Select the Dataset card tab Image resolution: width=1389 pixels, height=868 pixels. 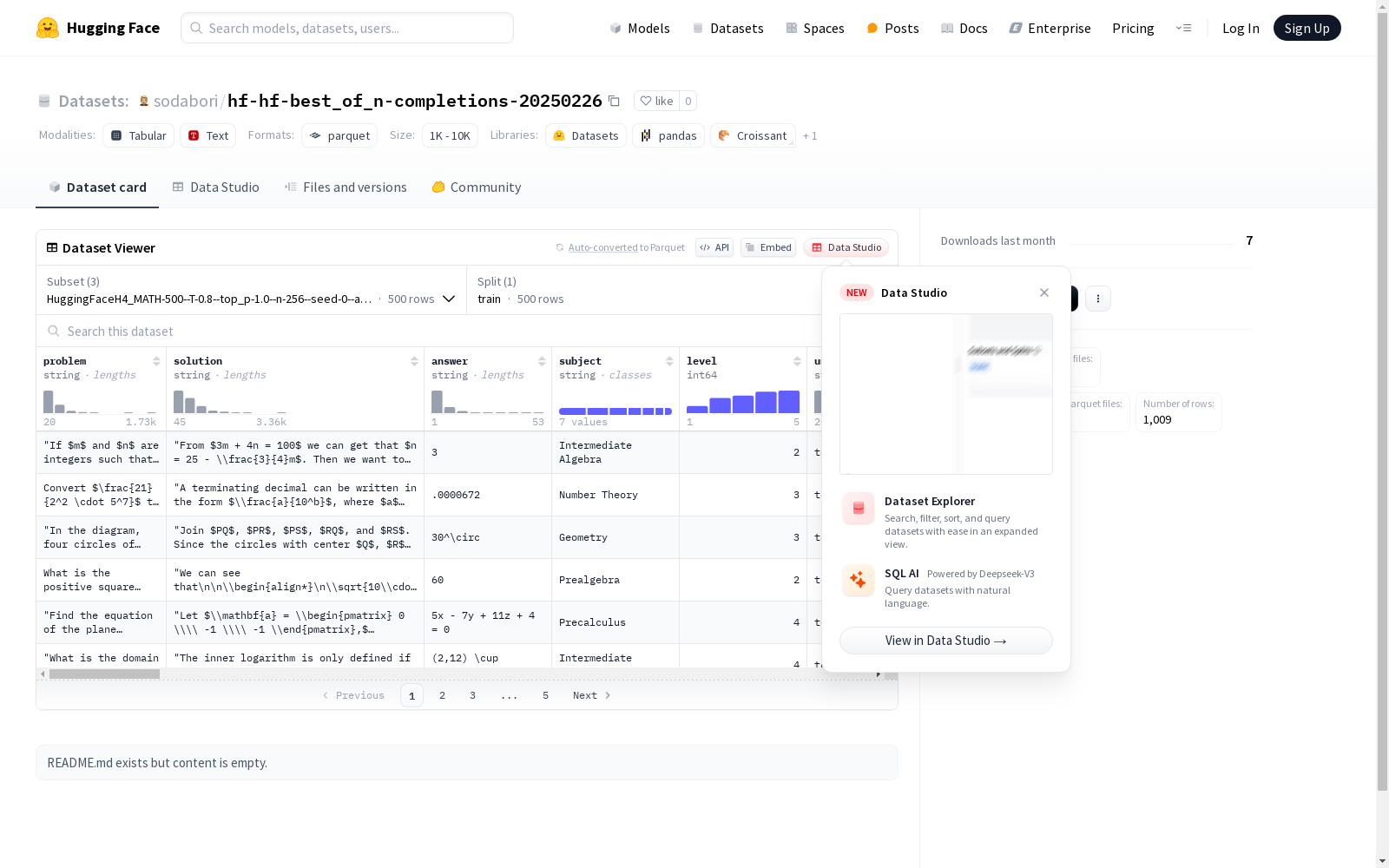97,187
